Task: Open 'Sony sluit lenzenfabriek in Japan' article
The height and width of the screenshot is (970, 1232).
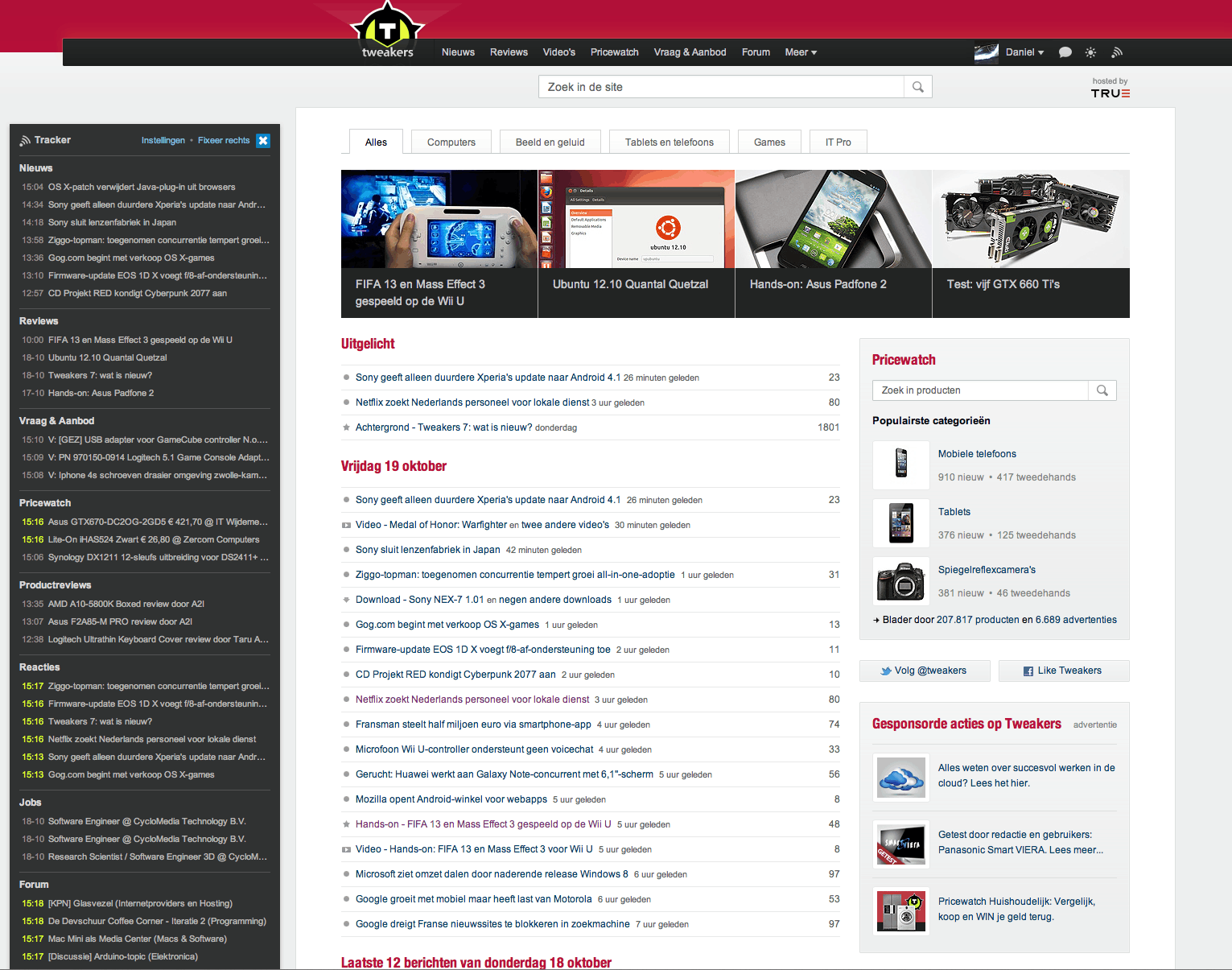Action: tap(428, 550)
